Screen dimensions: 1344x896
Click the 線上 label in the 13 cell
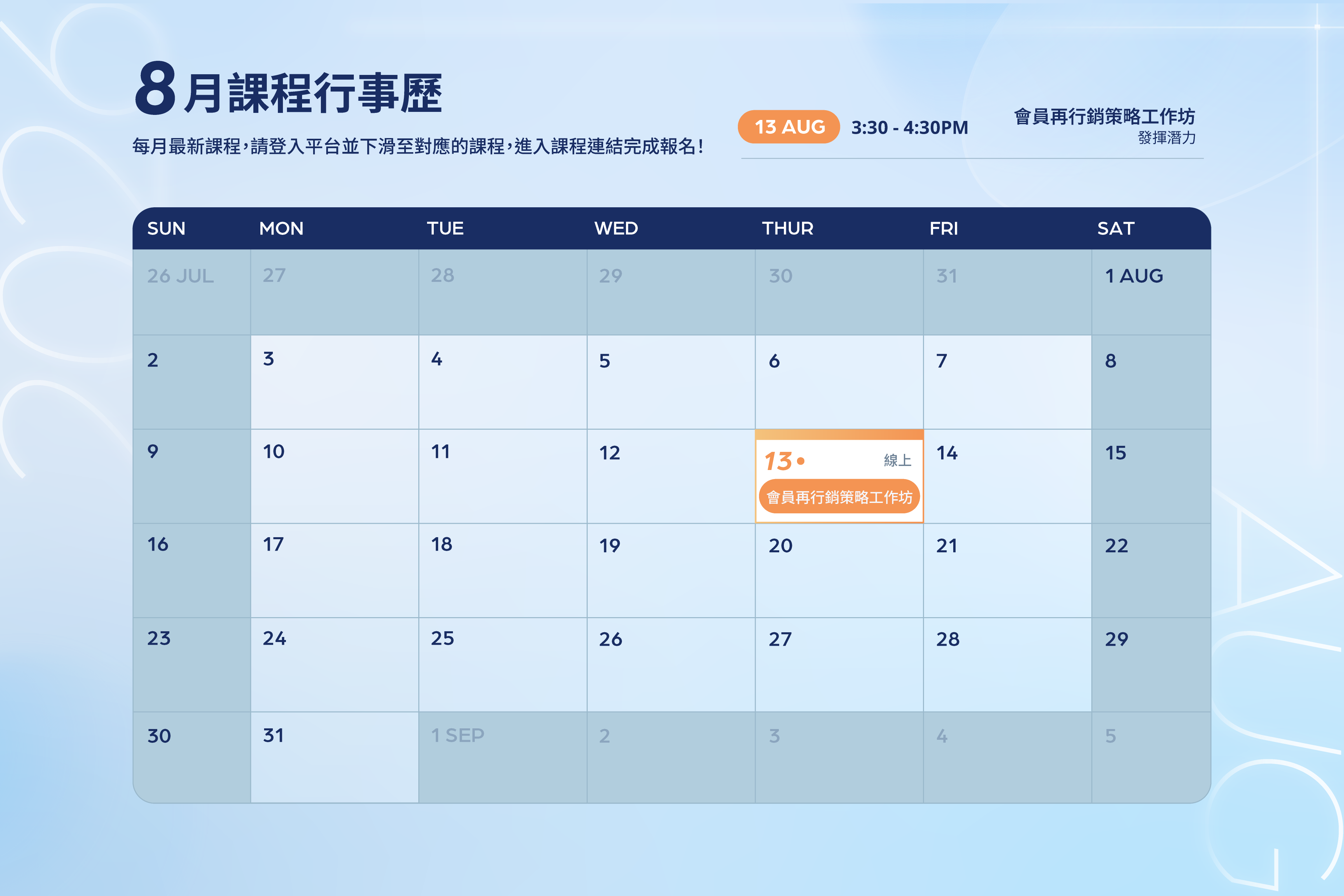click(x=897, y=460)
